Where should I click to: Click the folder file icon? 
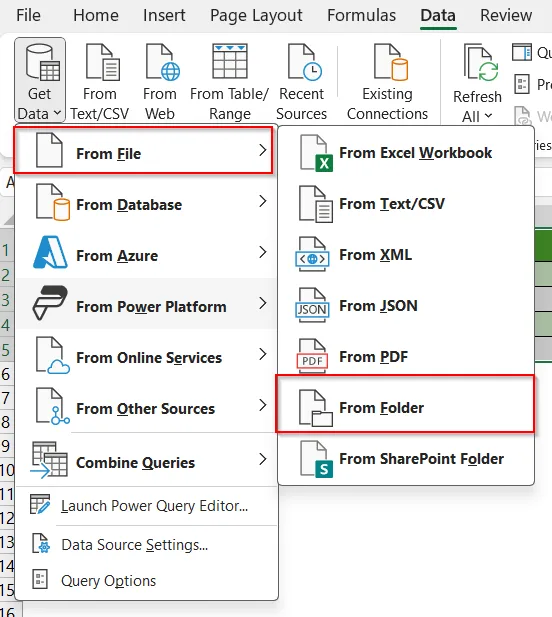(316, 408)
